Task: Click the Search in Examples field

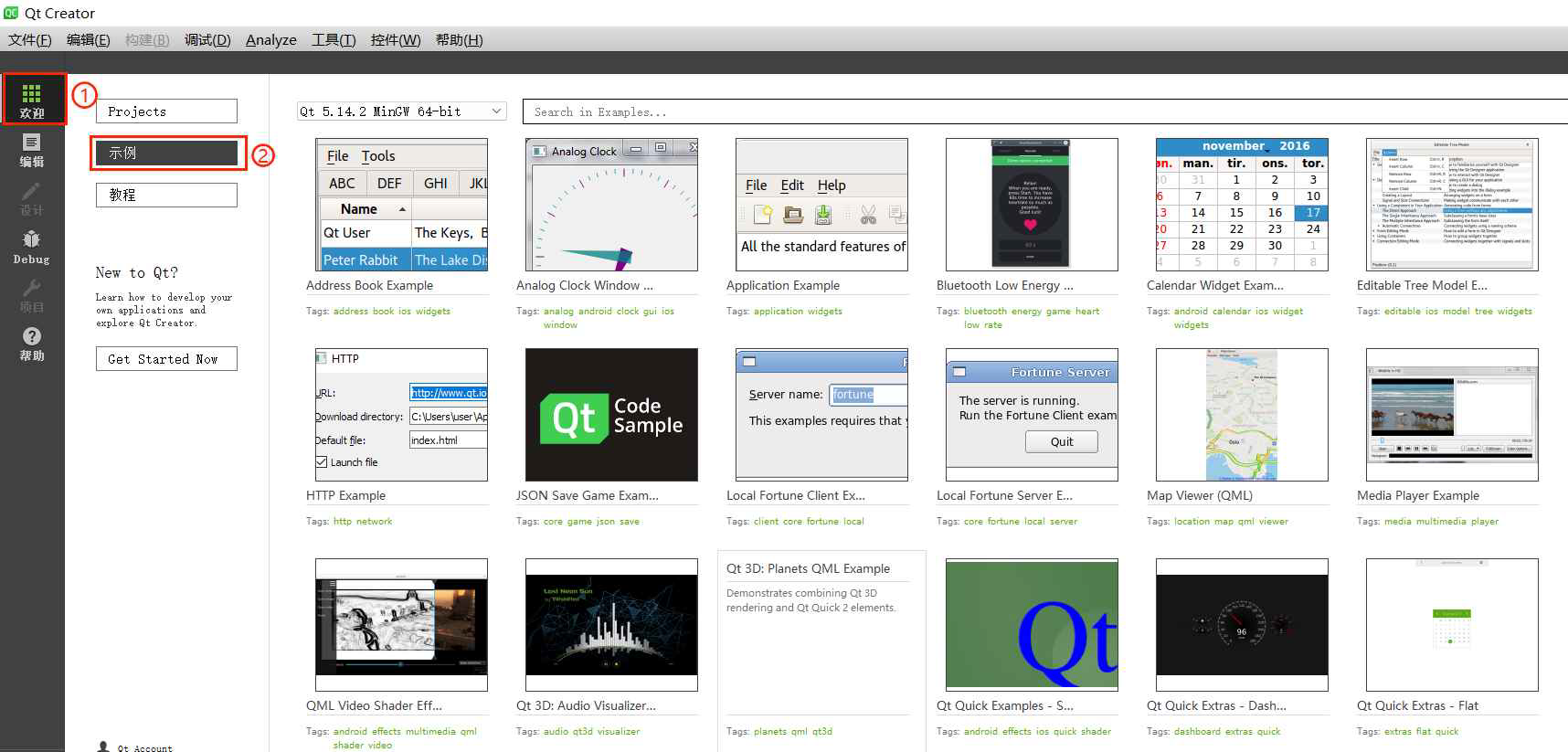Action: click(x=1044, y=111)
